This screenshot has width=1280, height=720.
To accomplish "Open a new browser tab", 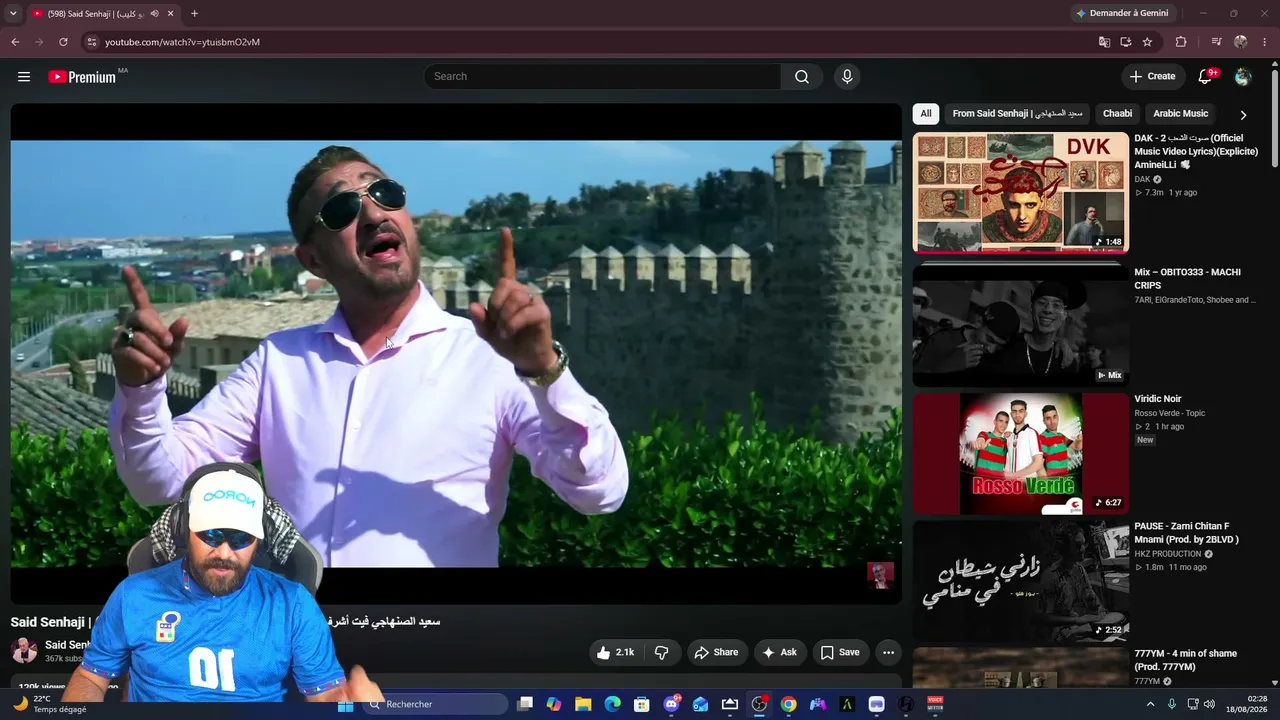I will click(x=194, y=14).
